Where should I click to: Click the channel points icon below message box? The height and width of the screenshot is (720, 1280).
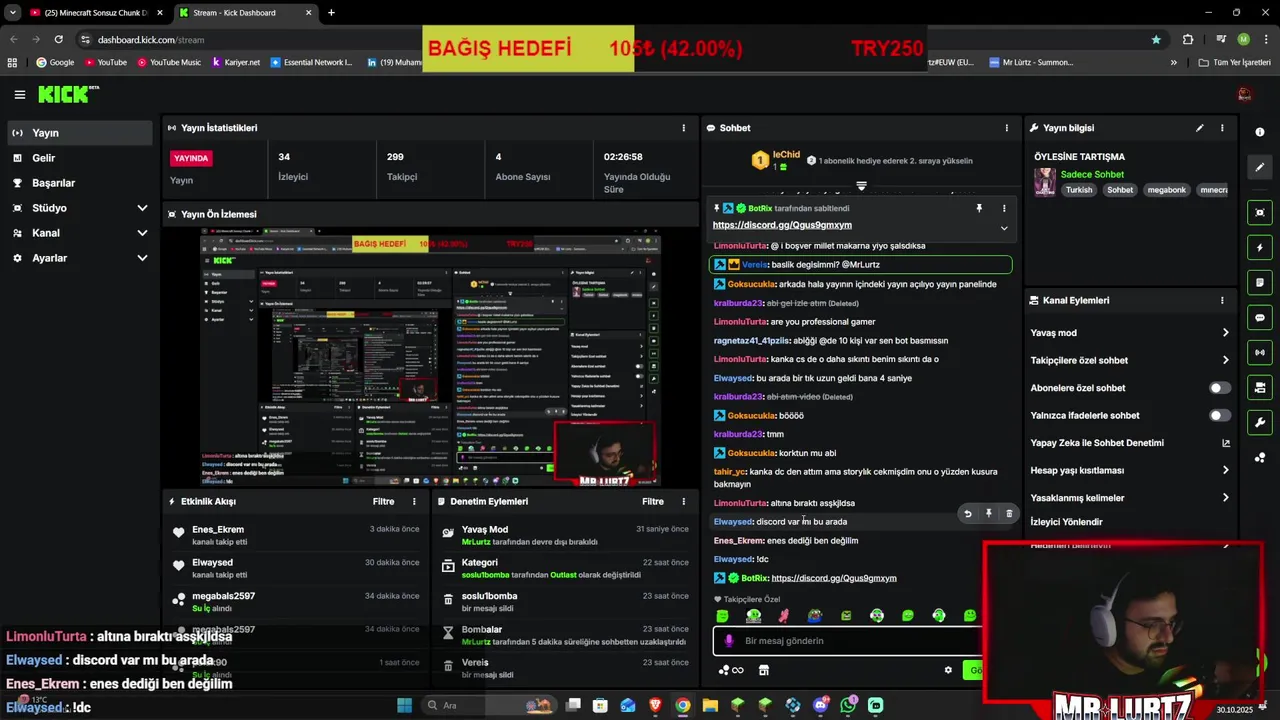click(731, 670)
